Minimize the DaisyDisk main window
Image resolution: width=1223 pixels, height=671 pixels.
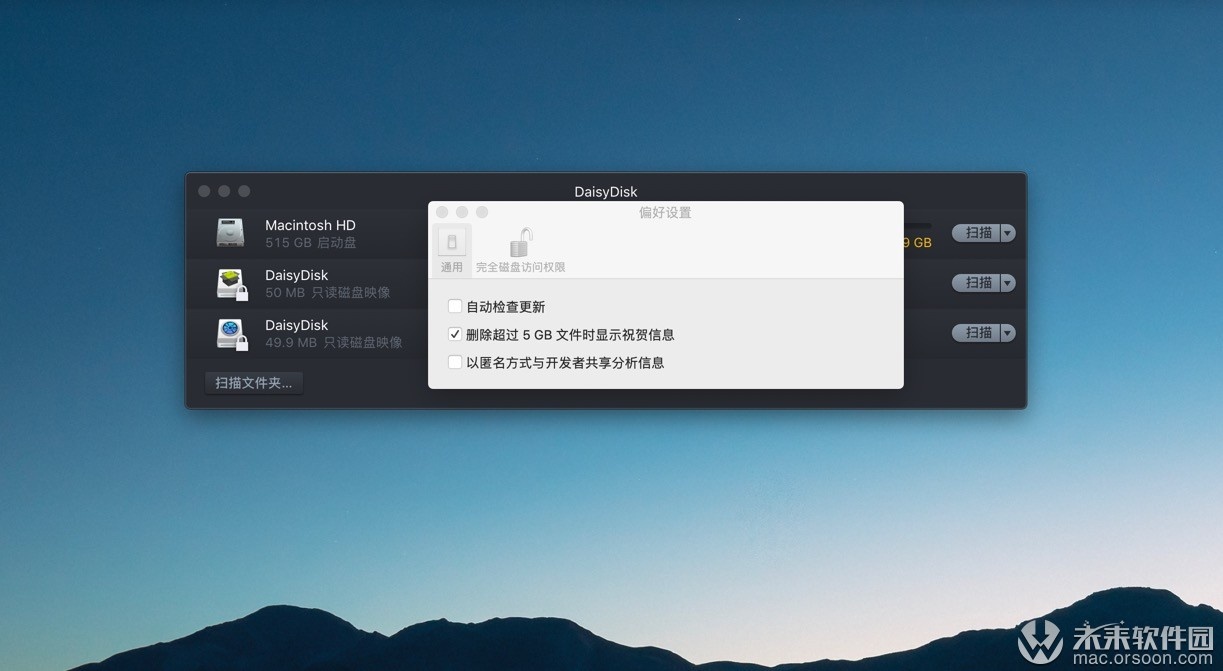point(224,191)
